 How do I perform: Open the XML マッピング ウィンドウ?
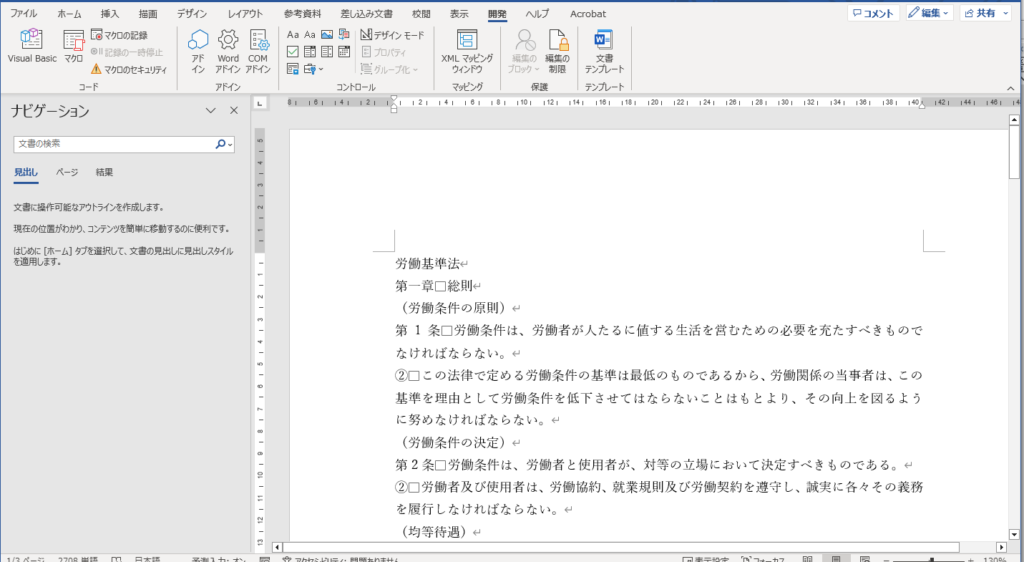pos(467,51)
